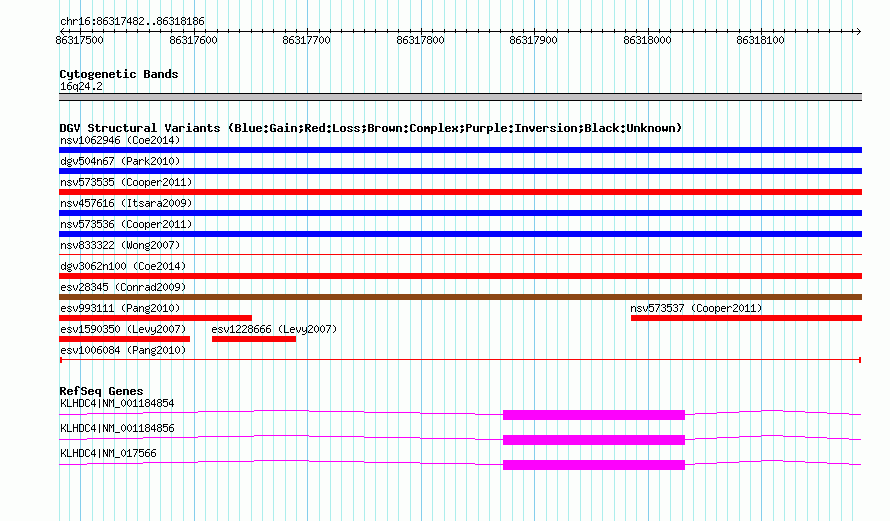The width and height of the screenshot is (890, 521).
Task: Open the dgv3062n100 (Coe2014) label
Action: pos(123,266)
